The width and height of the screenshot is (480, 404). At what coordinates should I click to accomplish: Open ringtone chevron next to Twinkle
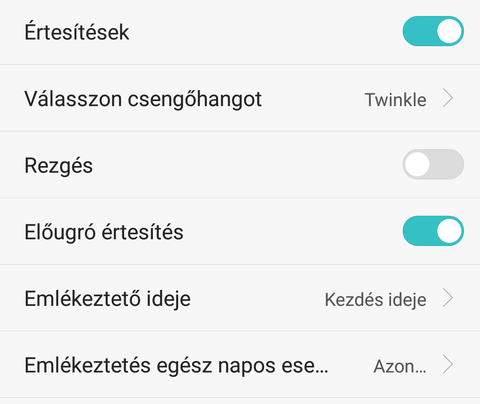pos(448,99)
